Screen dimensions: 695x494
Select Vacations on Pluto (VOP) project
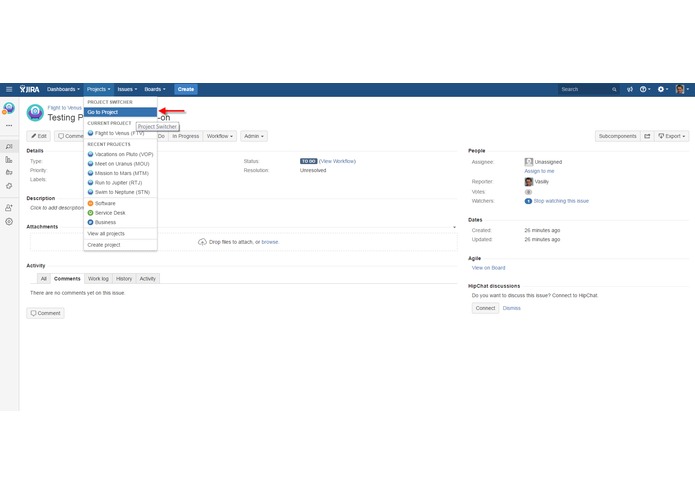(x=121, y=154)
